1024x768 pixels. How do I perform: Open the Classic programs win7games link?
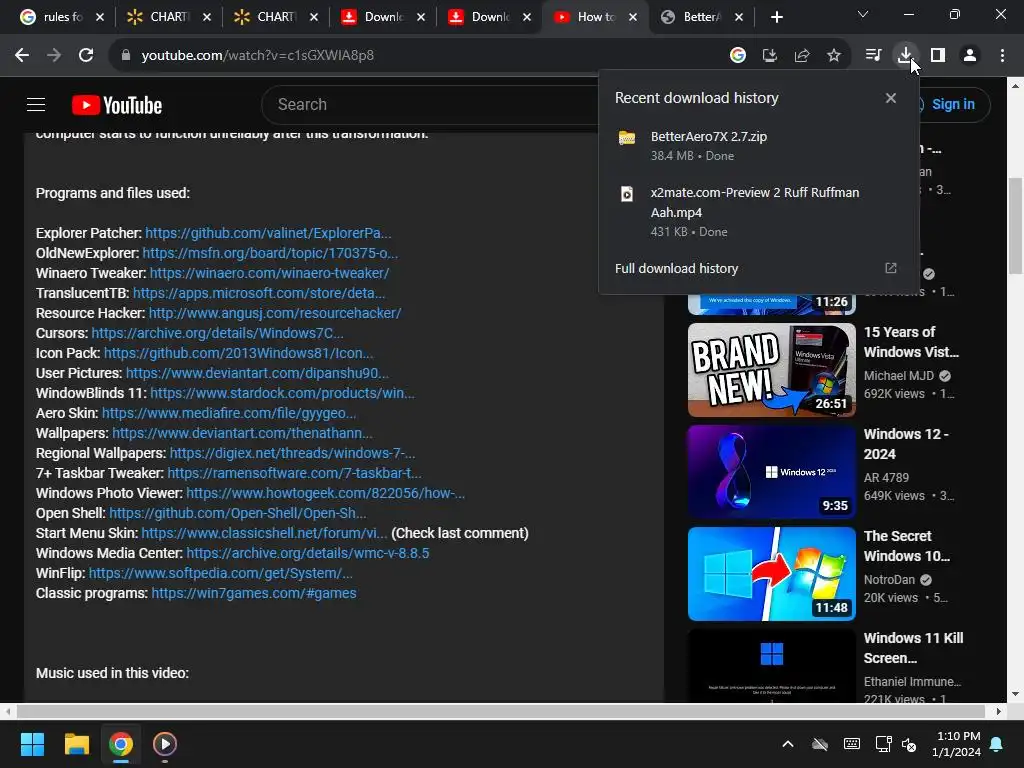click(x=254, y=593)
